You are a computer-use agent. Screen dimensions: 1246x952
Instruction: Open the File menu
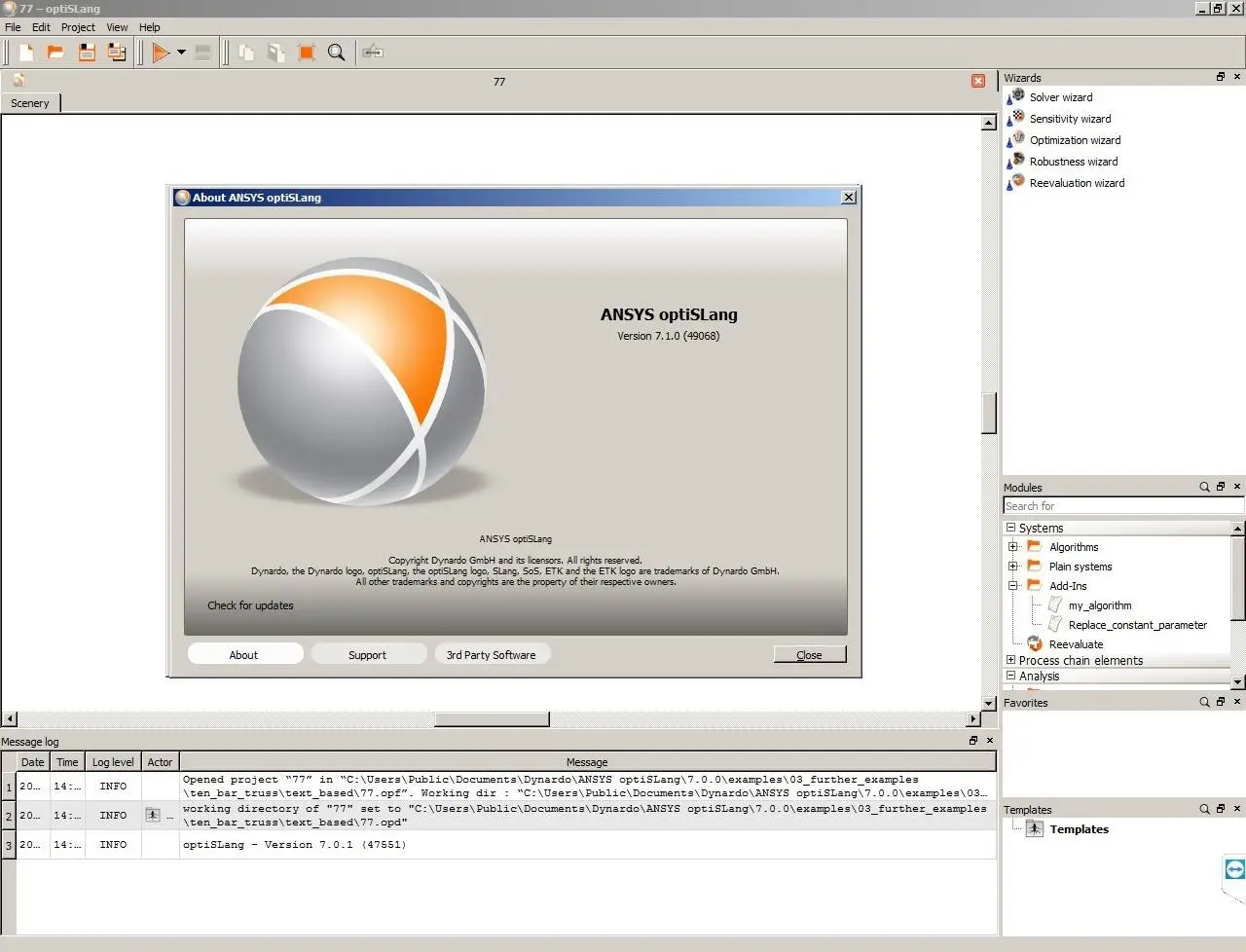[13, 27]
